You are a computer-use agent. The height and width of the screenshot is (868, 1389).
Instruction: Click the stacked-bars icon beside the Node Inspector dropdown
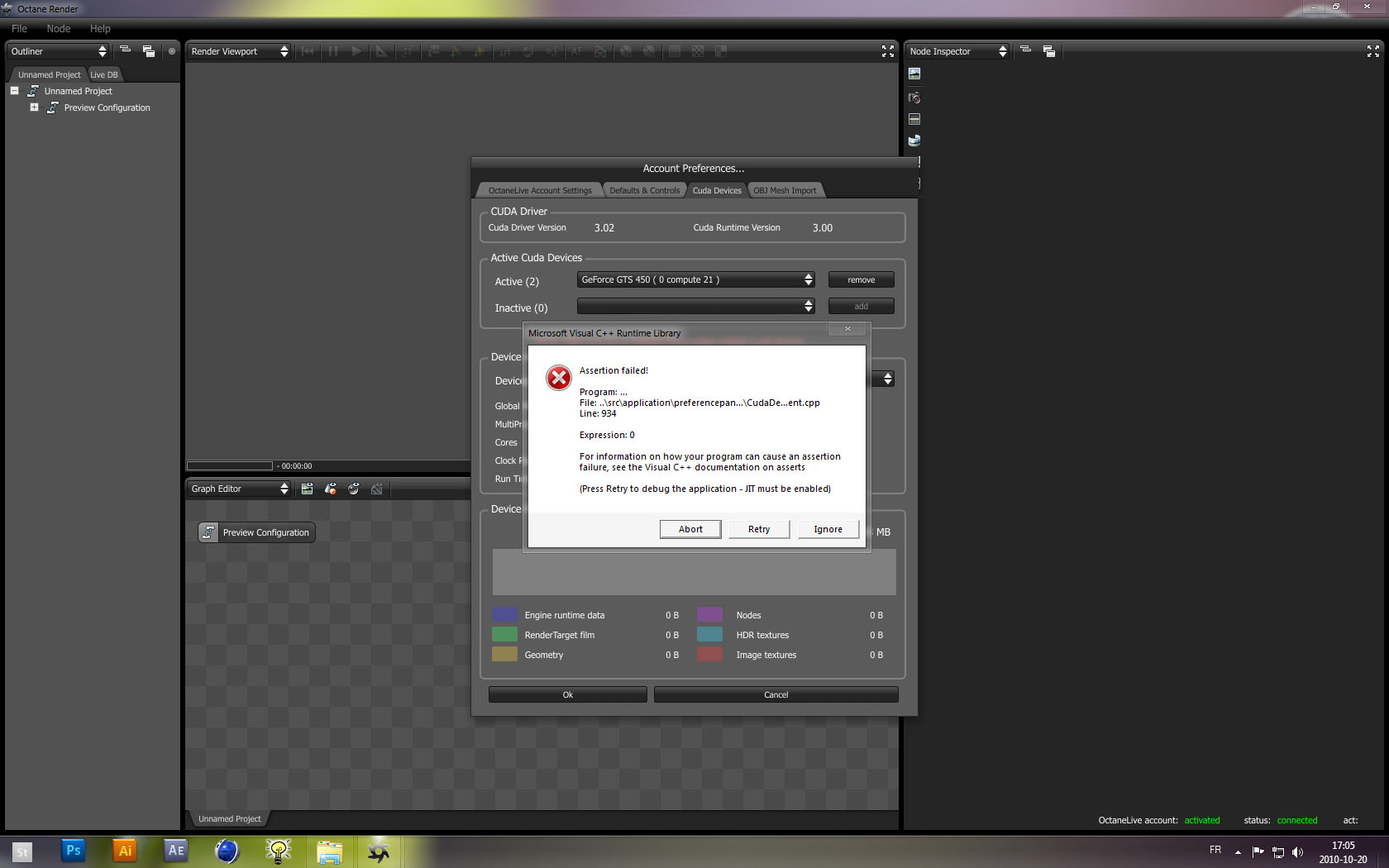tap(1025, 50)
